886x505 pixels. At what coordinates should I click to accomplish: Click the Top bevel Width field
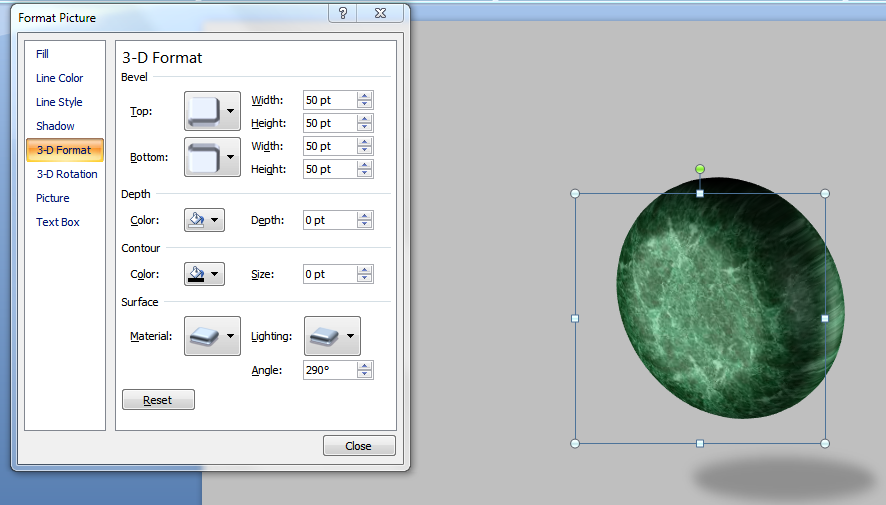tap(330, 100)
